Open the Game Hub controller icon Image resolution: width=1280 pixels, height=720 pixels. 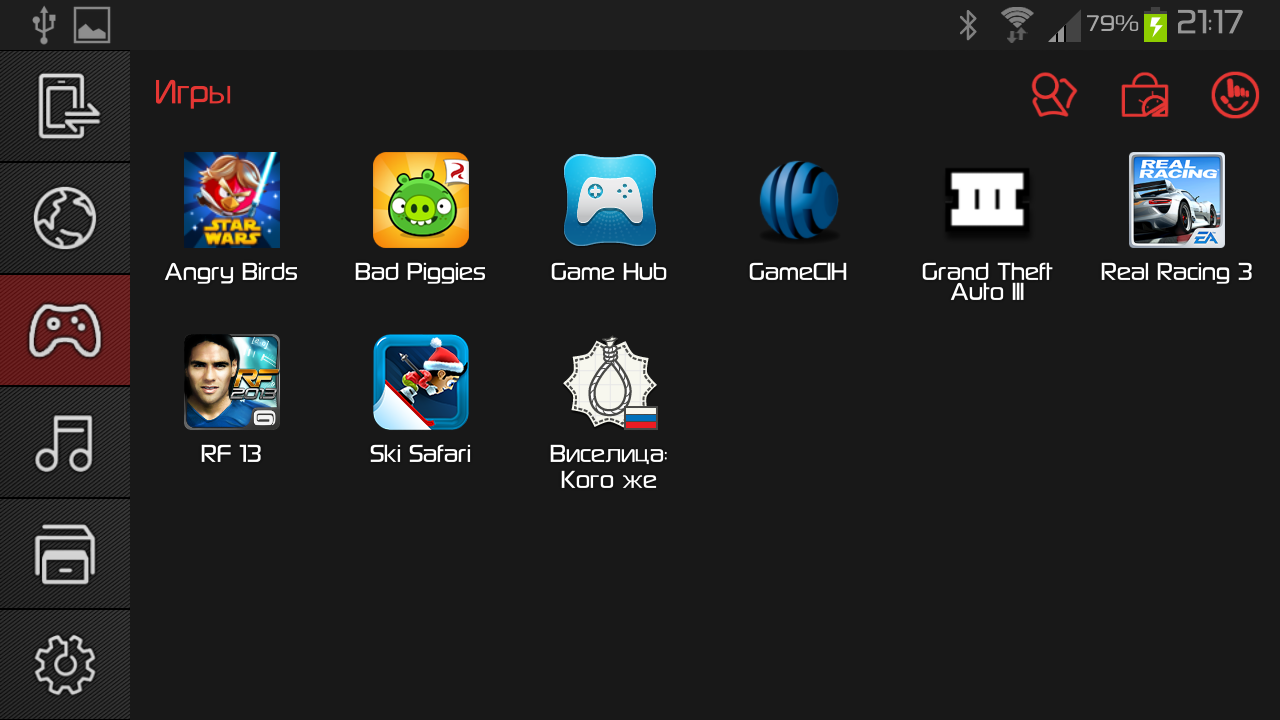[x=610, y=200]
